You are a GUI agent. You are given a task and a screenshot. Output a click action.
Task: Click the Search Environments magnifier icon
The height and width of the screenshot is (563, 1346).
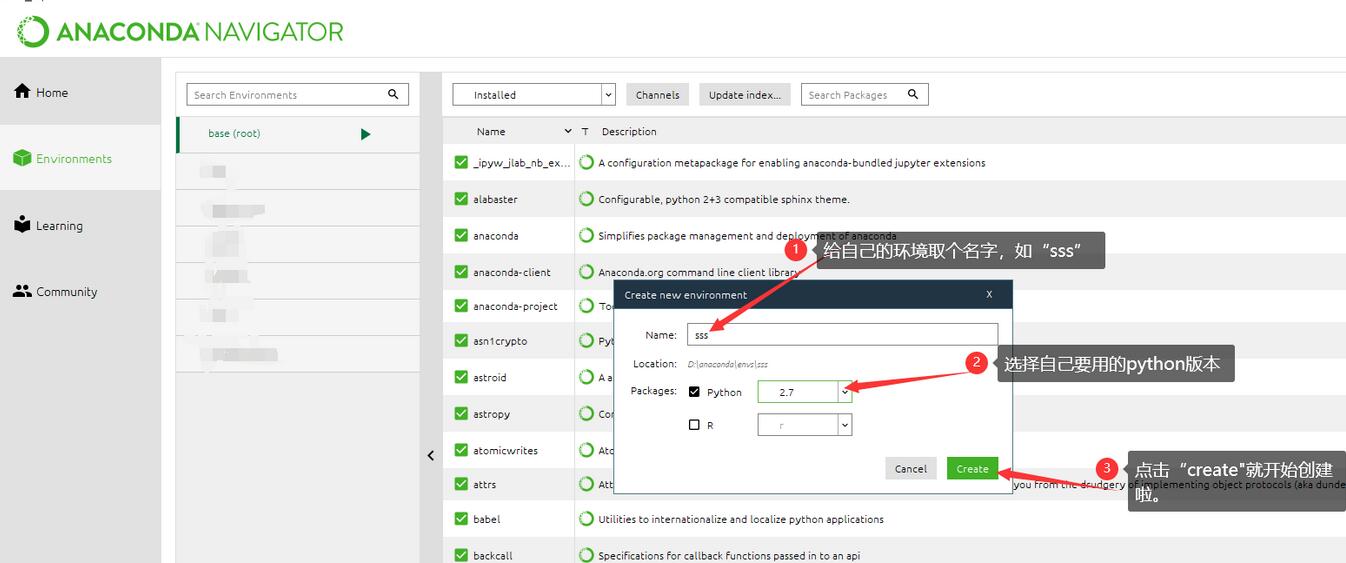point(394,95)
